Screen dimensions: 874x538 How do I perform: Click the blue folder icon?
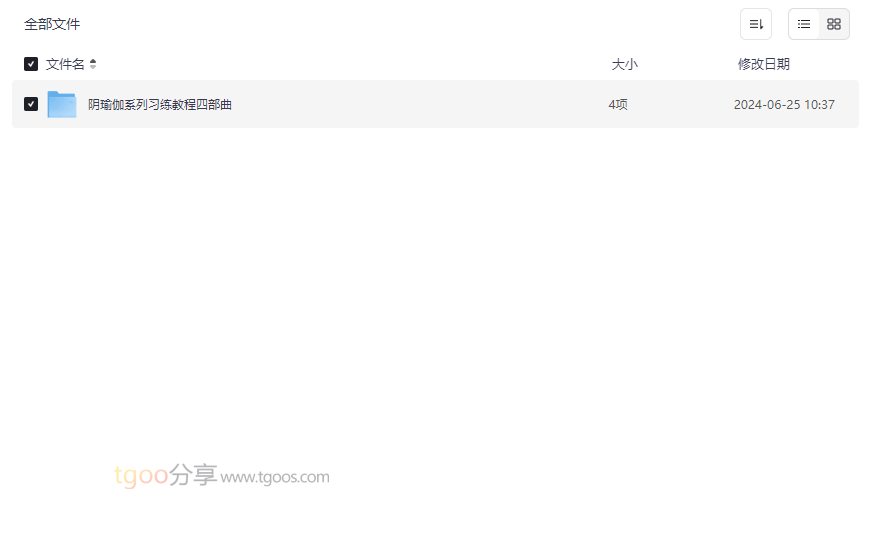click(x=62, y=104)
